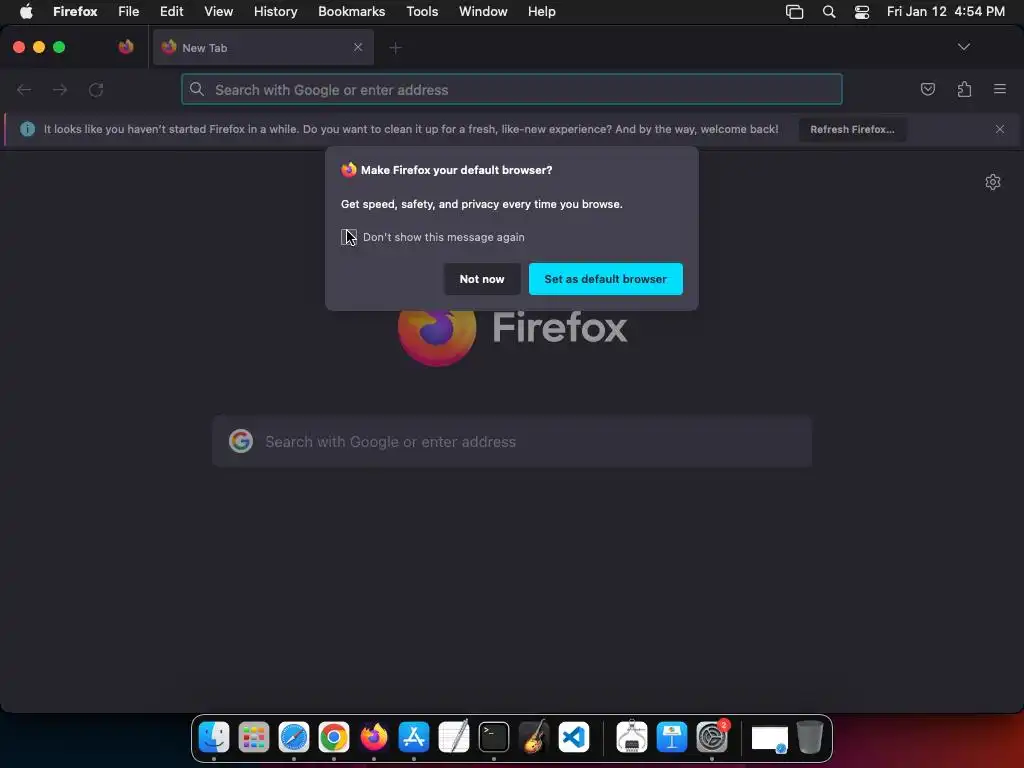Open the File menu
The height and width of the screenshot is (768, 1024).
point(129,11)
